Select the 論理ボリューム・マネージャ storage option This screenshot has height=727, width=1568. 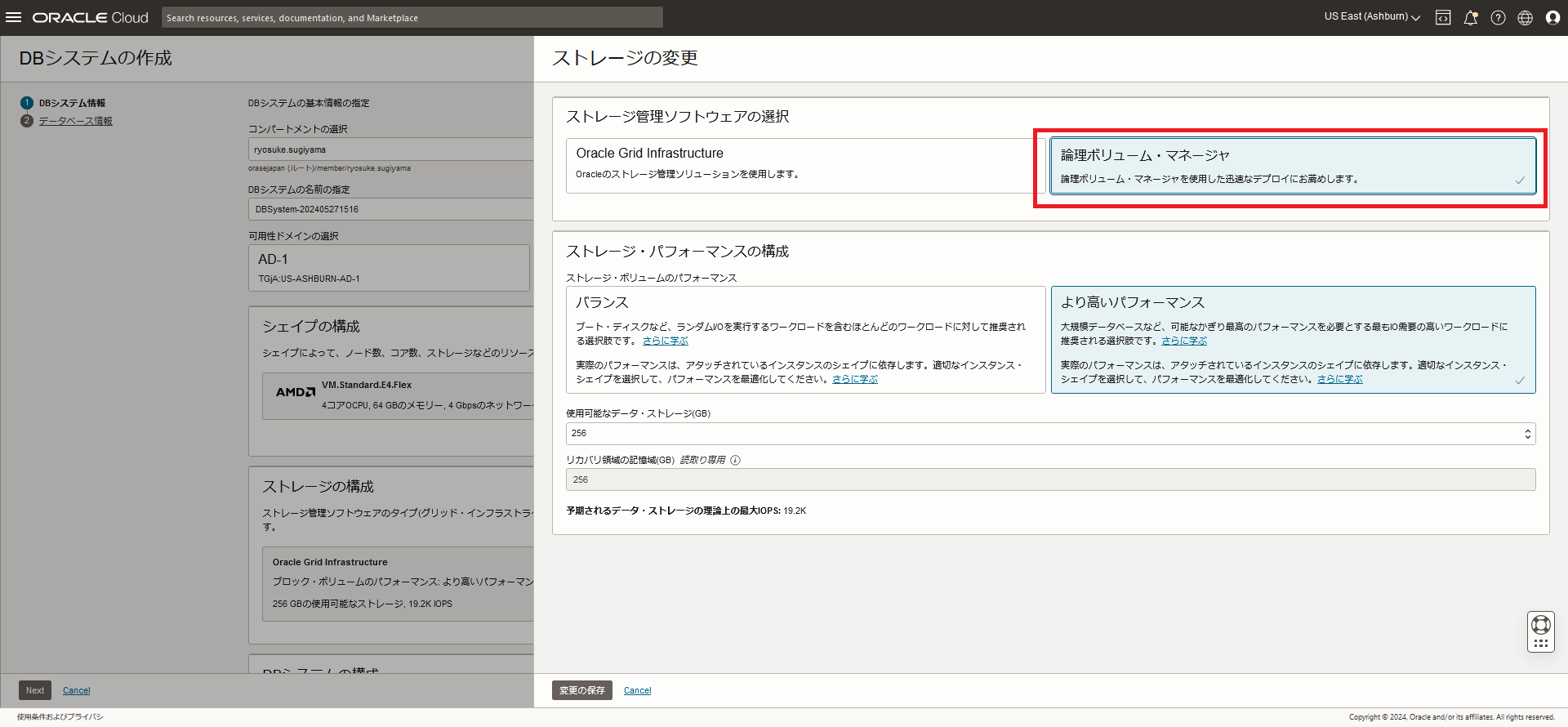click(1293, 166)
